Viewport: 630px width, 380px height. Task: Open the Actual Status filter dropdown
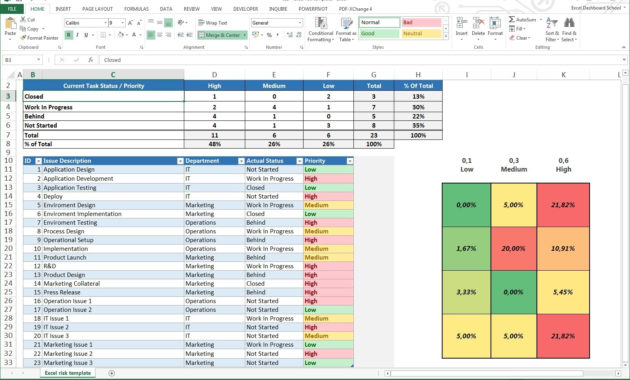(x=299, y=161)
